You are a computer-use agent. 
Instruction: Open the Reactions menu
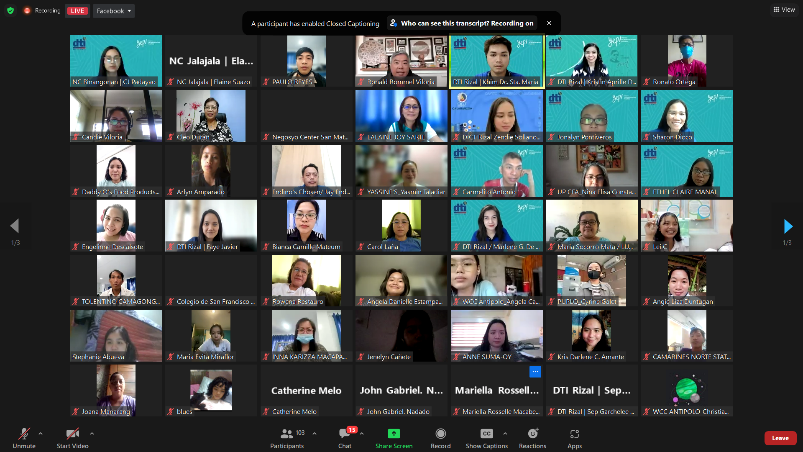tap(532, 436)
